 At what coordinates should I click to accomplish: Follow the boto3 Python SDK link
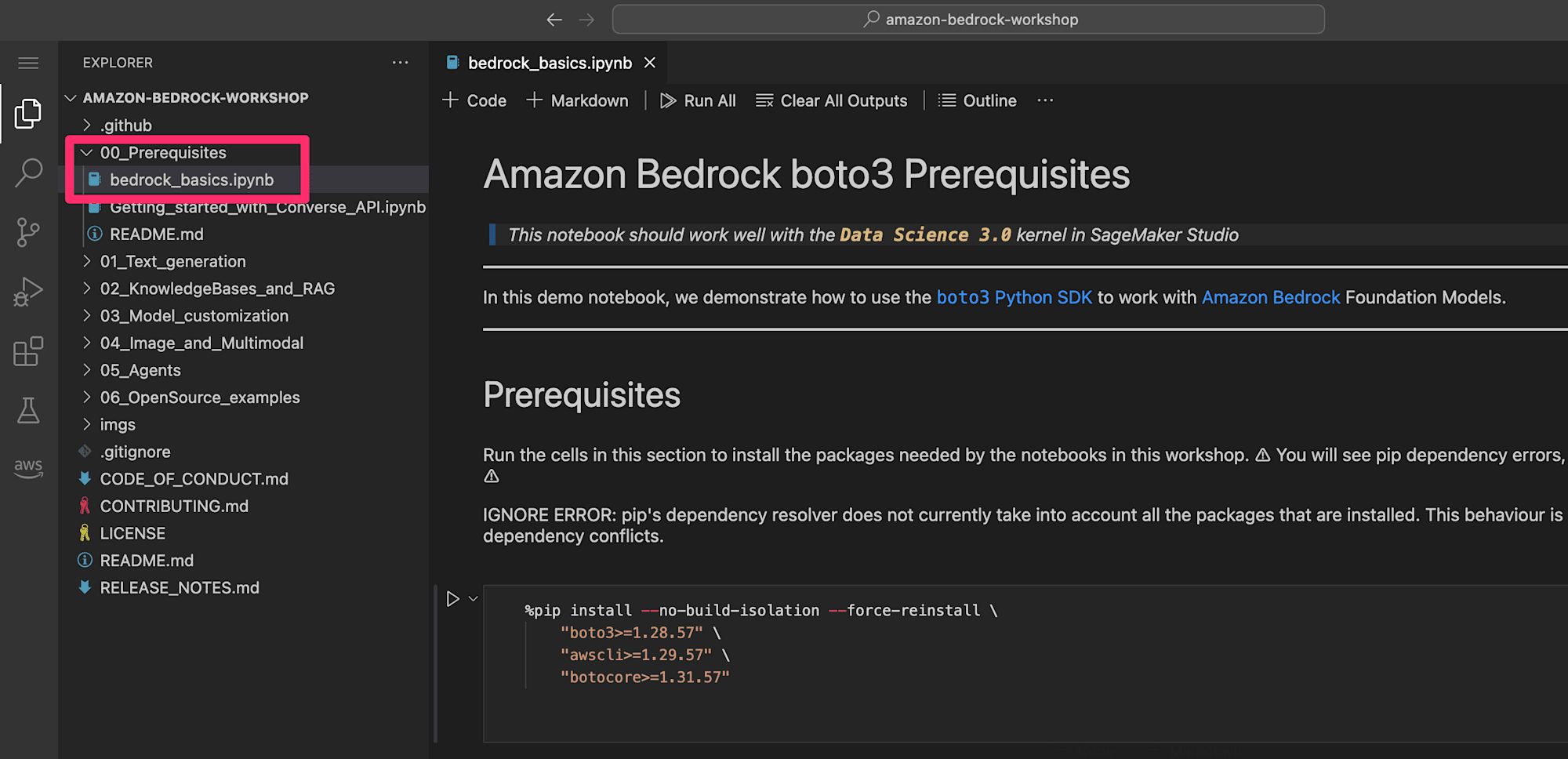tap(1014, 298)
